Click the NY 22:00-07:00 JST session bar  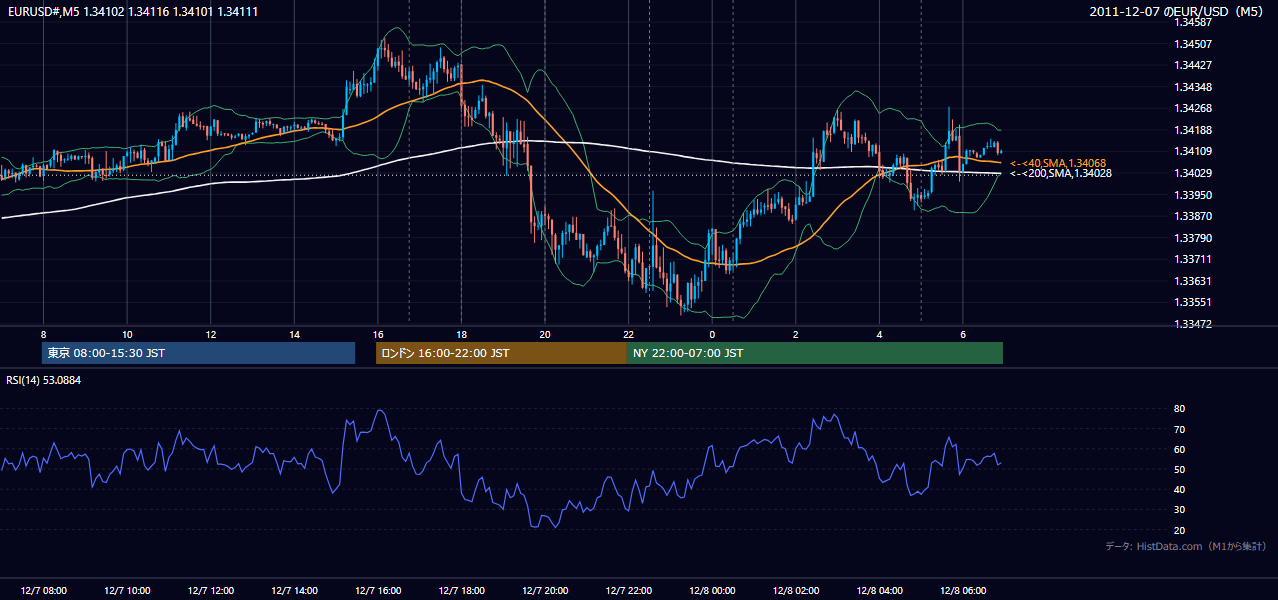click(815, 353)
